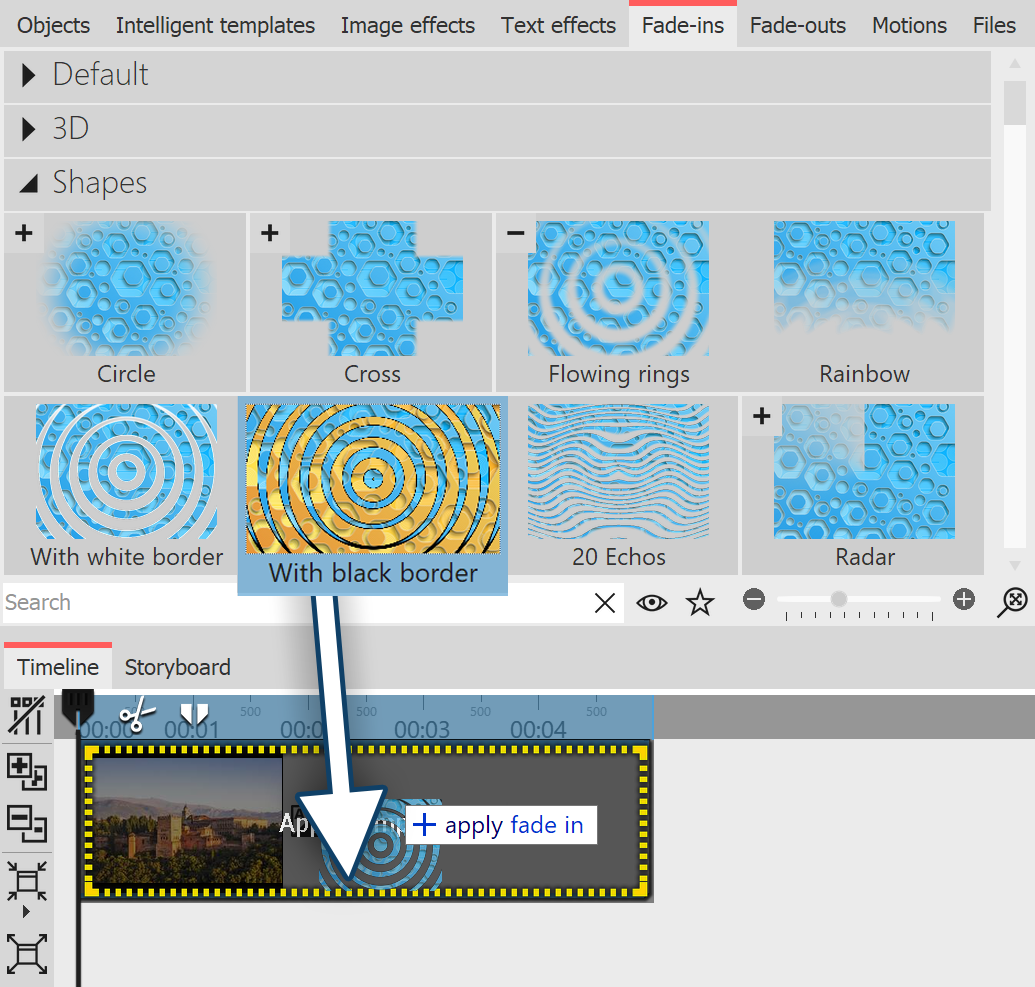Click the remove track icon in sidebar
Viewport: 1035px width, 987px height.
click(x=26, y=822)
